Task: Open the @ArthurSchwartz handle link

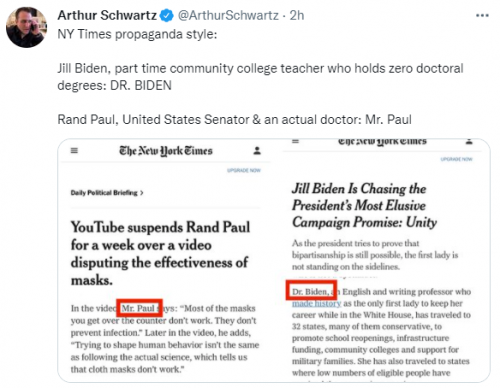Action: (x=228, y=15)
